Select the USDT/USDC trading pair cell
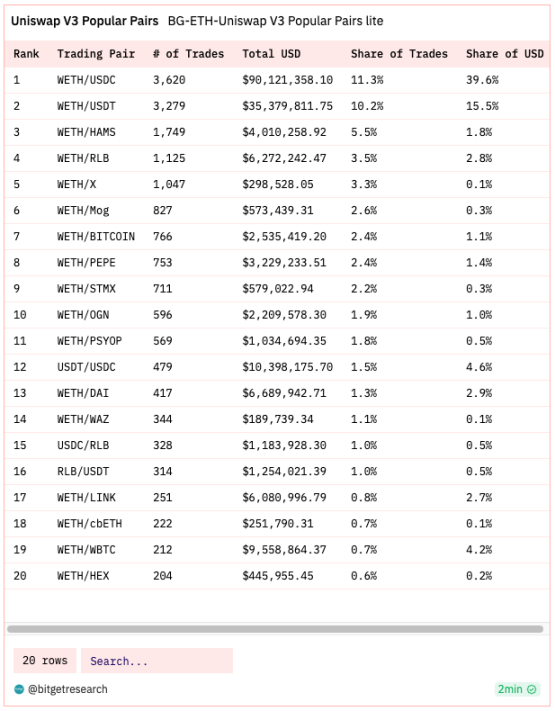555x711 pixels. [x=86, y=367]
